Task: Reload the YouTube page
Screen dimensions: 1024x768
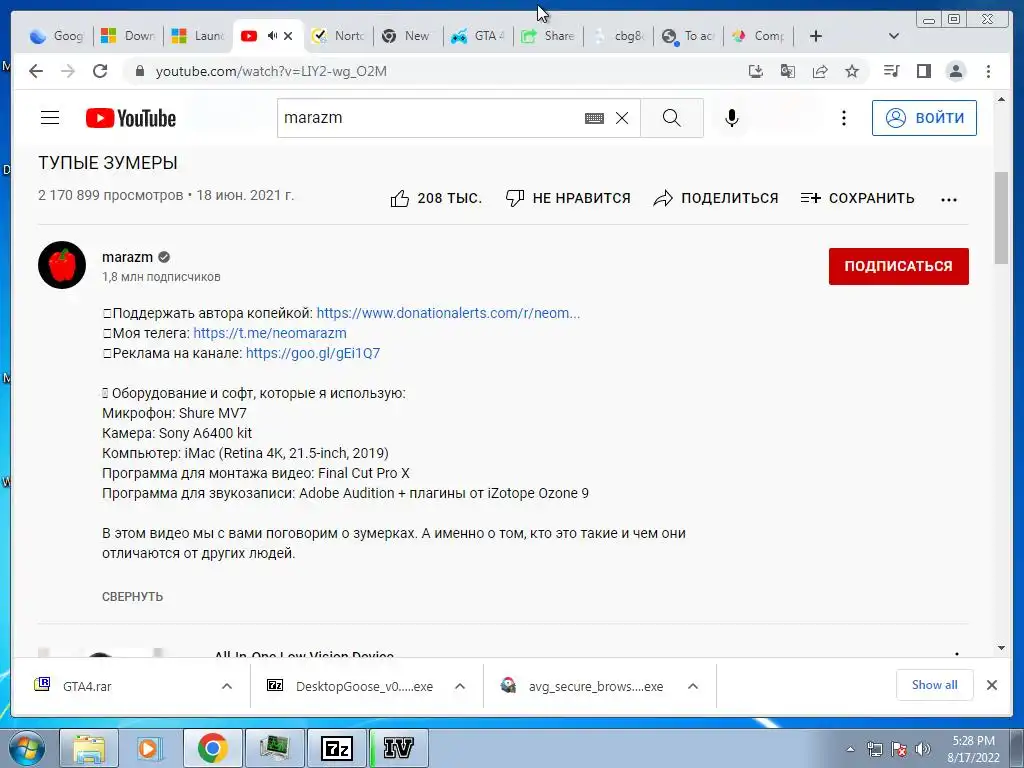Action: [x=100, y=71]
